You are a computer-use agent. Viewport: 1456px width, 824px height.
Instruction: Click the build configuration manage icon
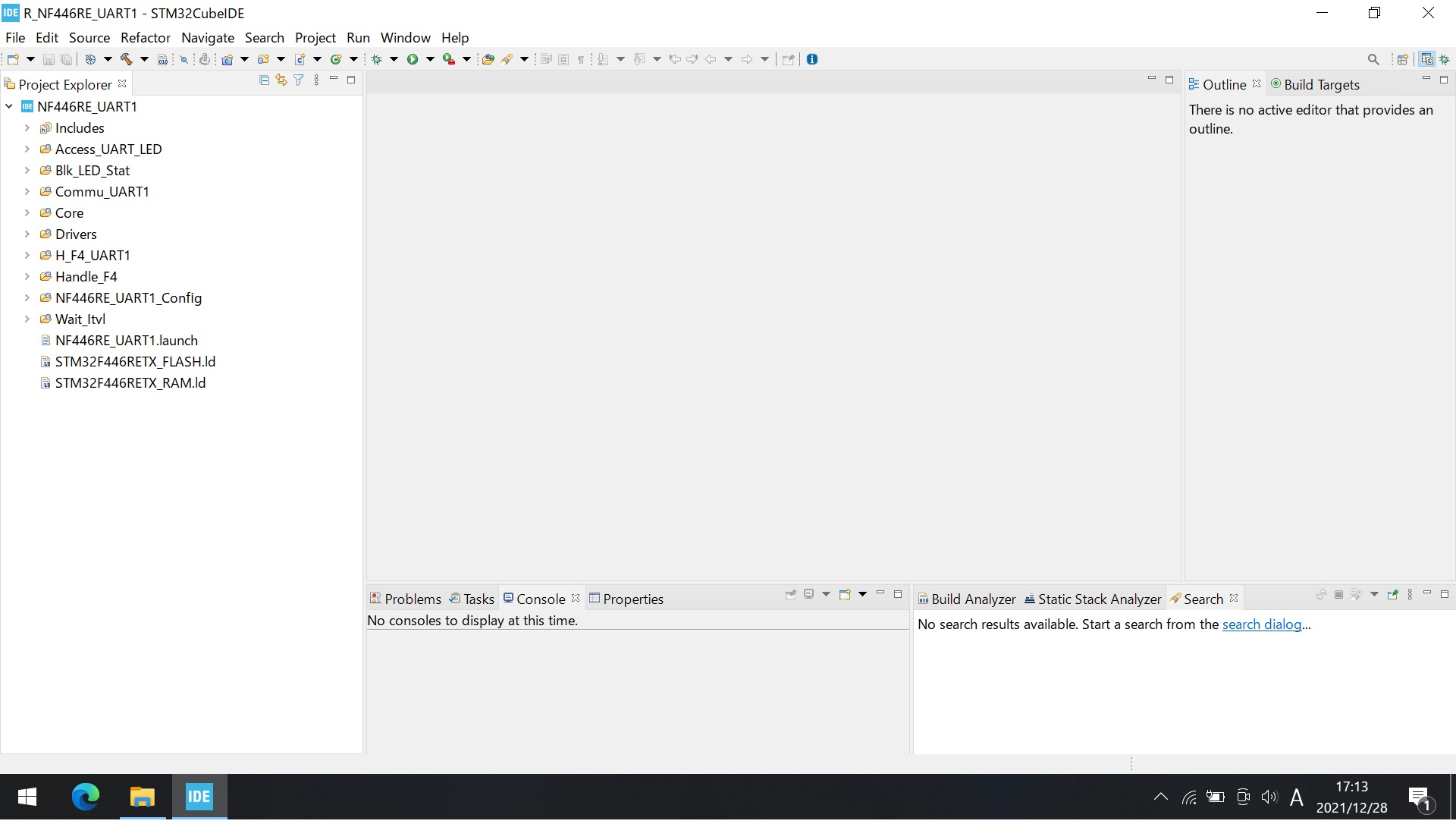point(90,59)
